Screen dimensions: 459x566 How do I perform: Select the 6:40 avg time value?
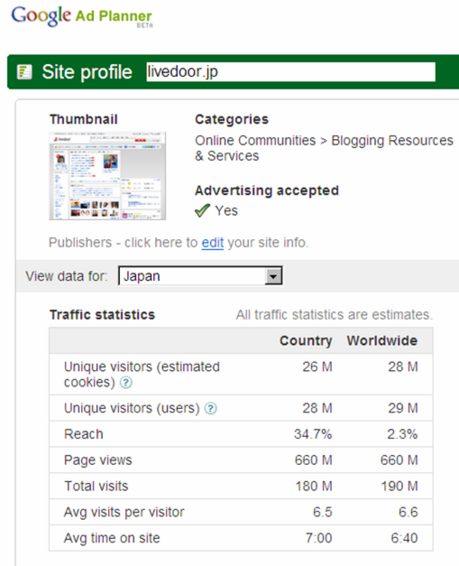coord(404,538)
